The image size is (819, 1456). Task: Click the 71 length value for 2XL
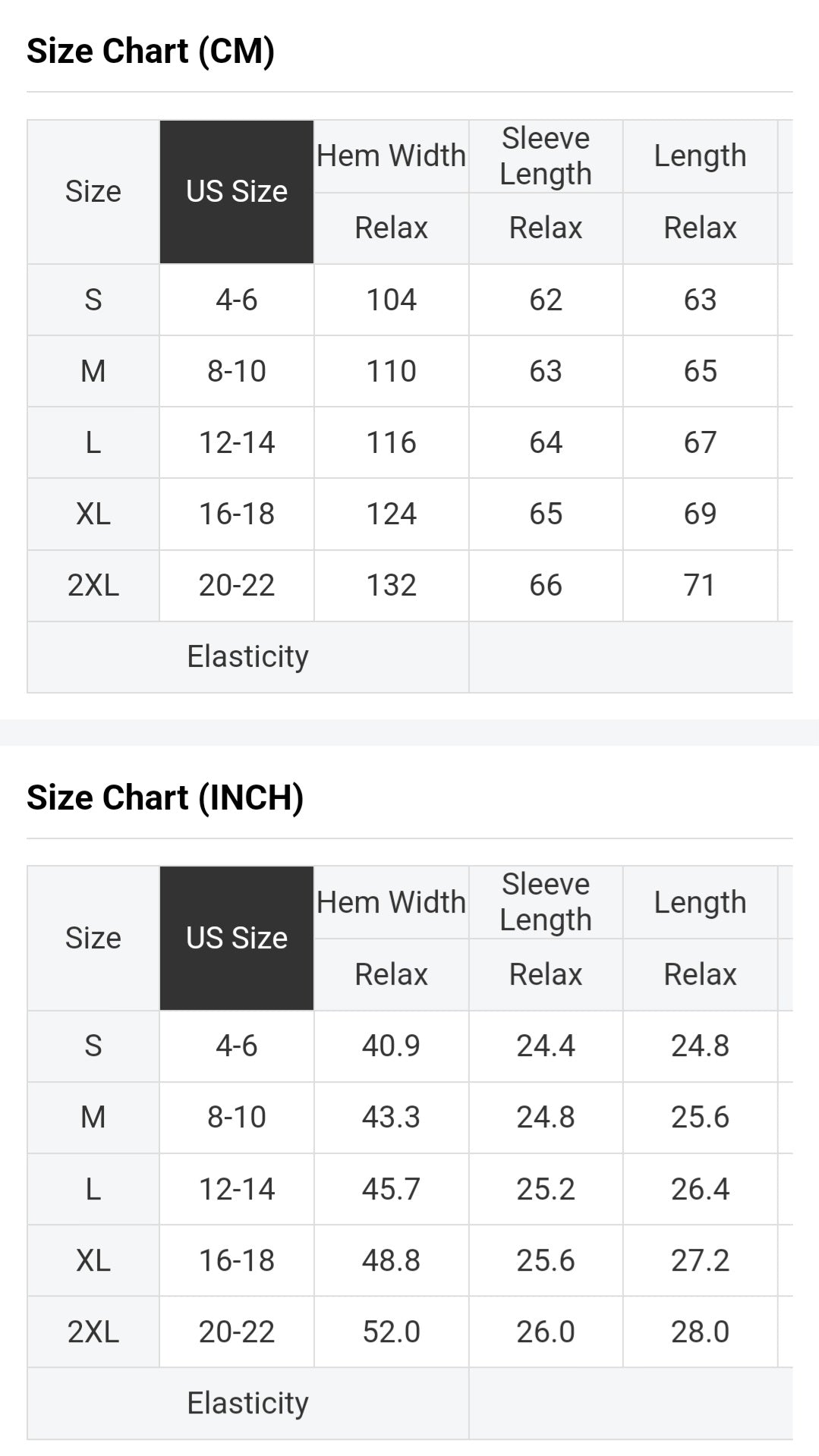coord(700,586)
